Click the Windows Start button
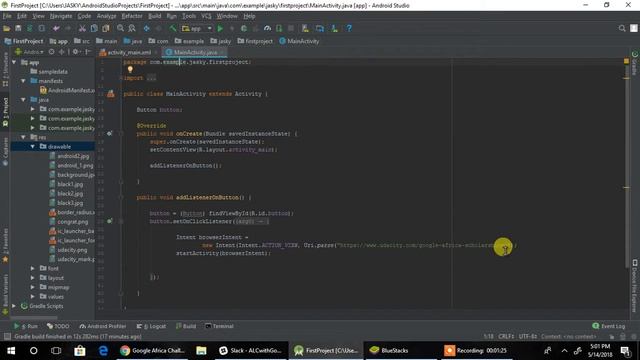Screen dimensions: 640x360 11,351
